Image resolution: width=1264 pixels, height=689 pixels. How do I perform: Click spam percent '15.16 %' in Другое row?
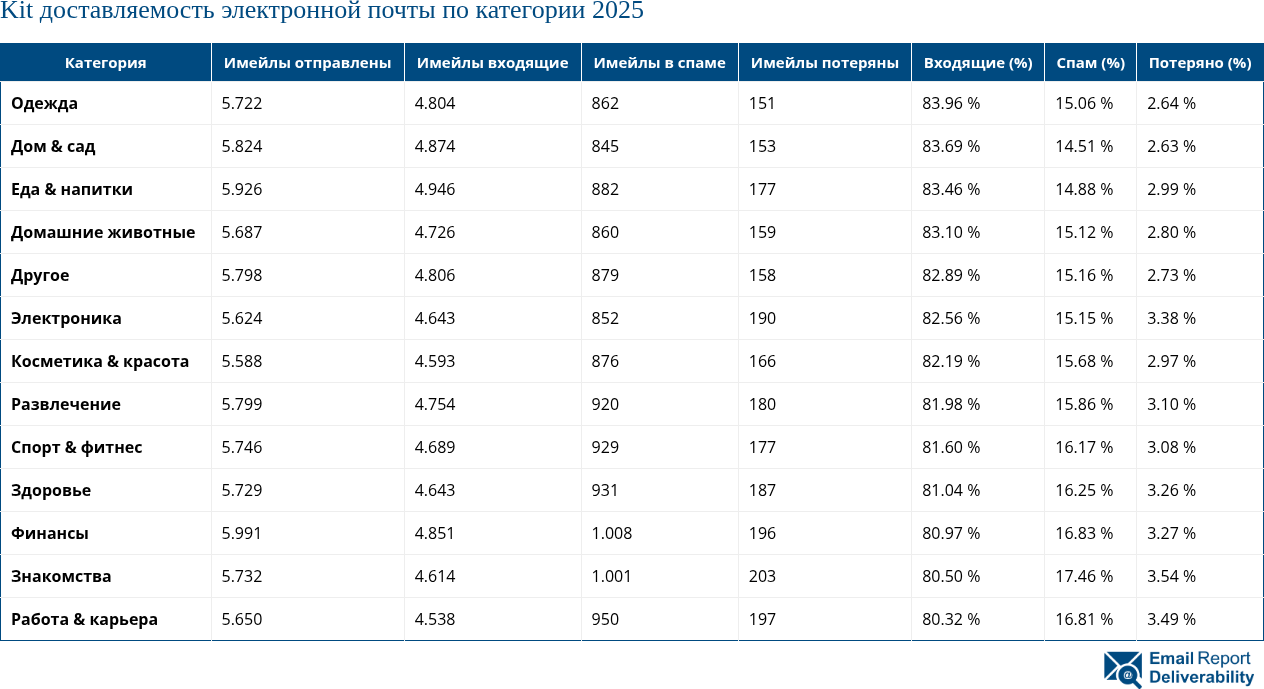point(1084,275)
